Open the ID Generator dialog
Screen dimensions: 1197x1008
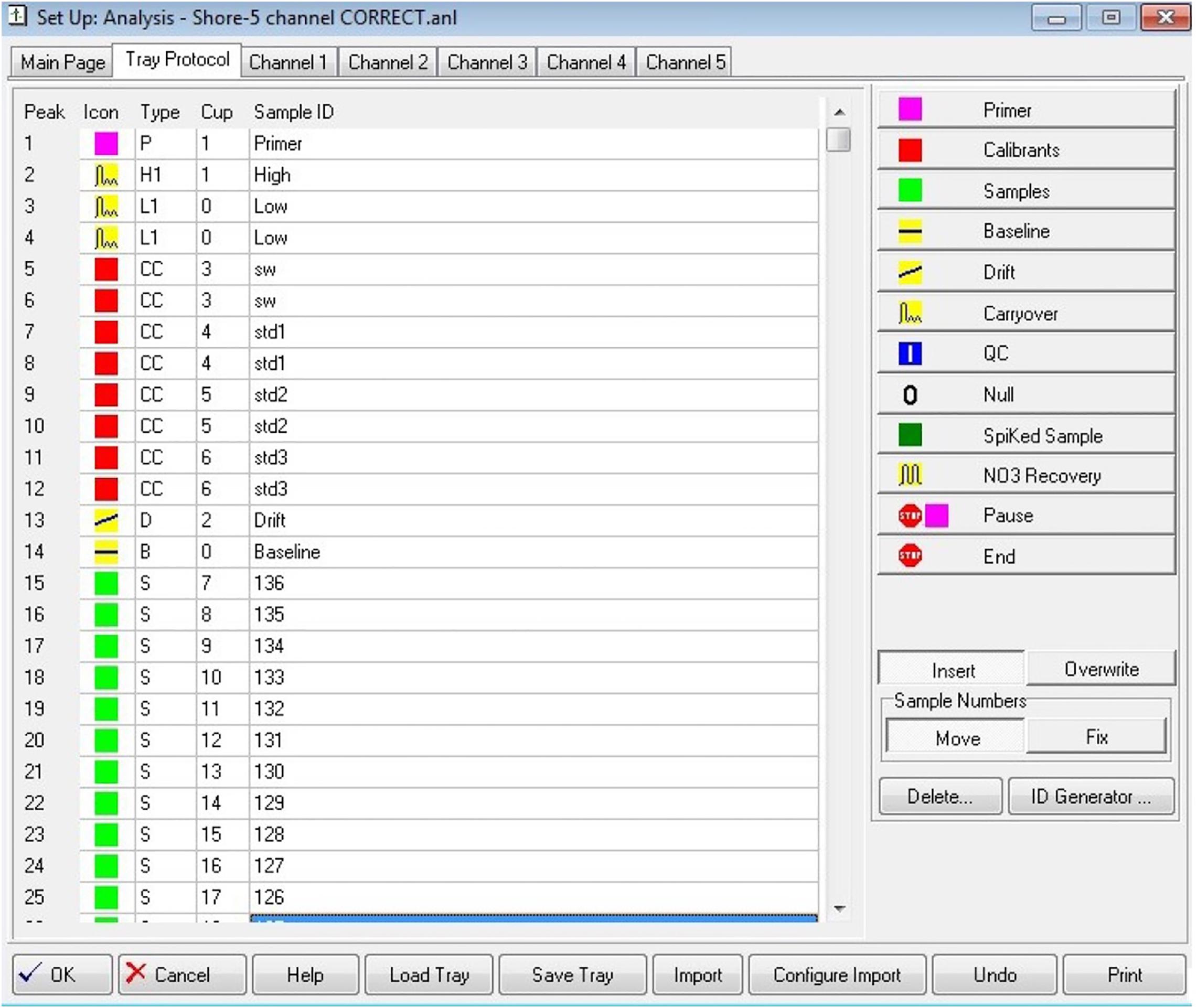coord(1091,797)
